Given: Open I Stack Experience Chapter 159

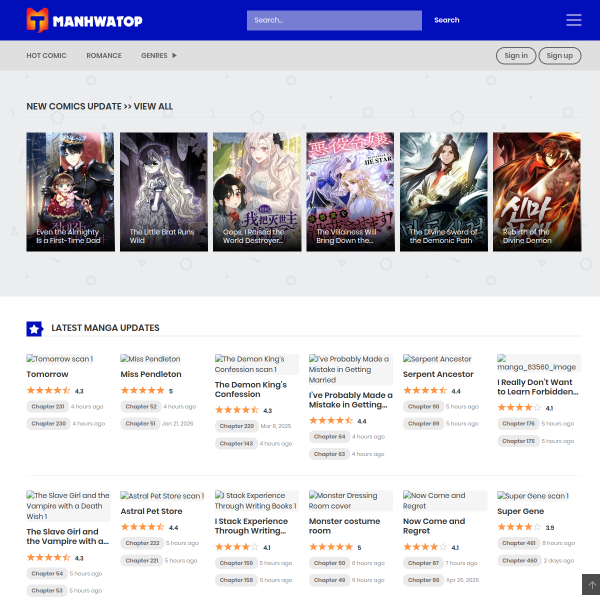Looking at the screenshot, I should click(236, 563).
